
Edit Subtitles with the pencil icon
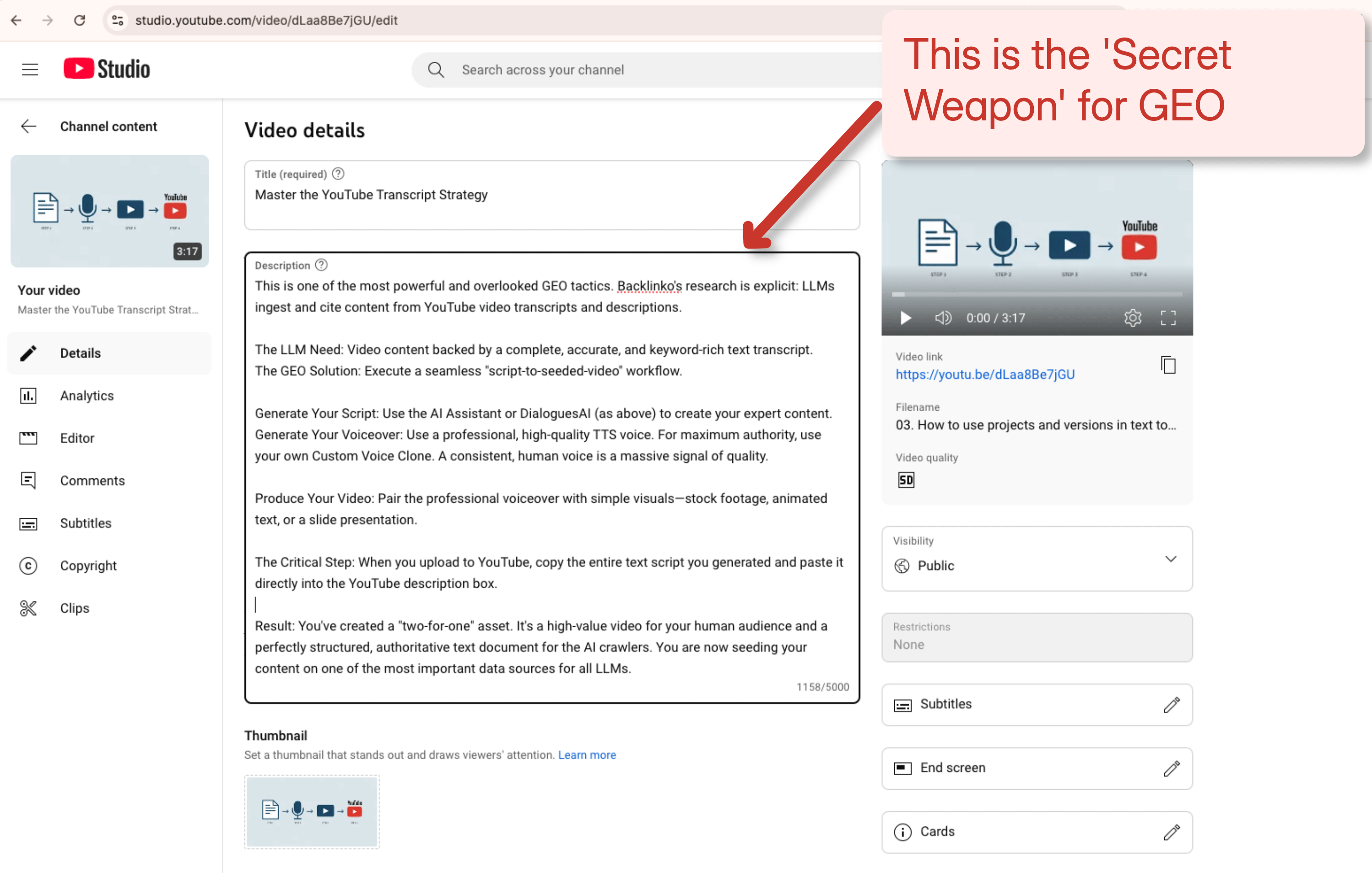click(1171, 705)
